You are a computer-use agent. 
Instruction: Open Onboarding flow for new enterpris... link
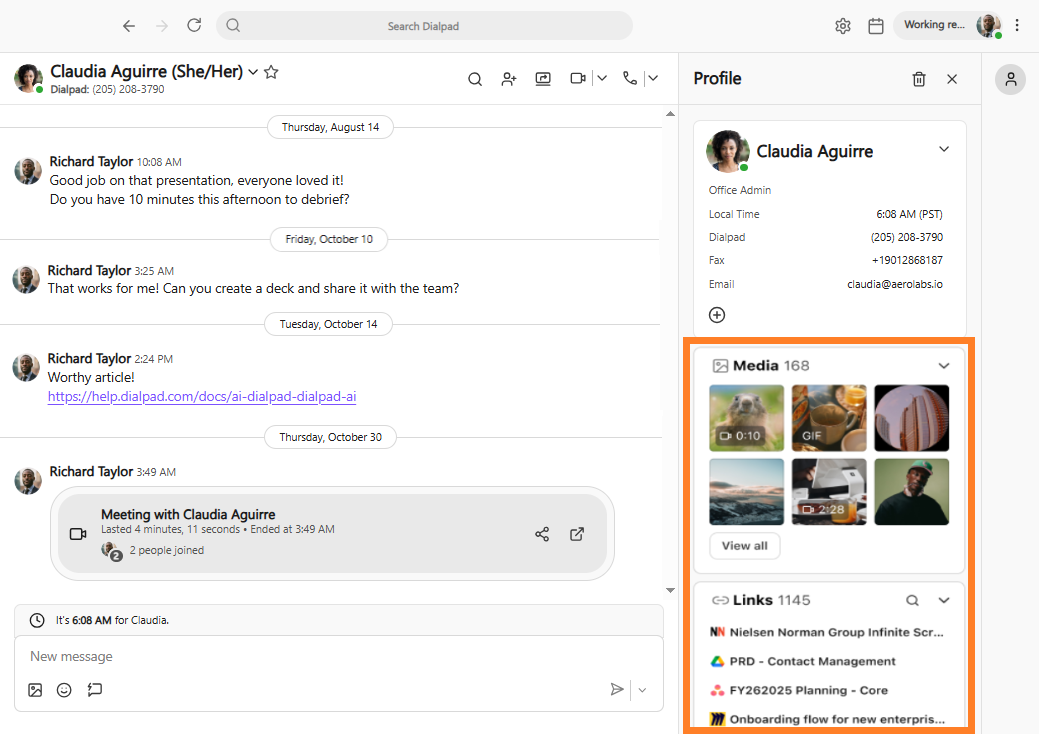[827, 719]
